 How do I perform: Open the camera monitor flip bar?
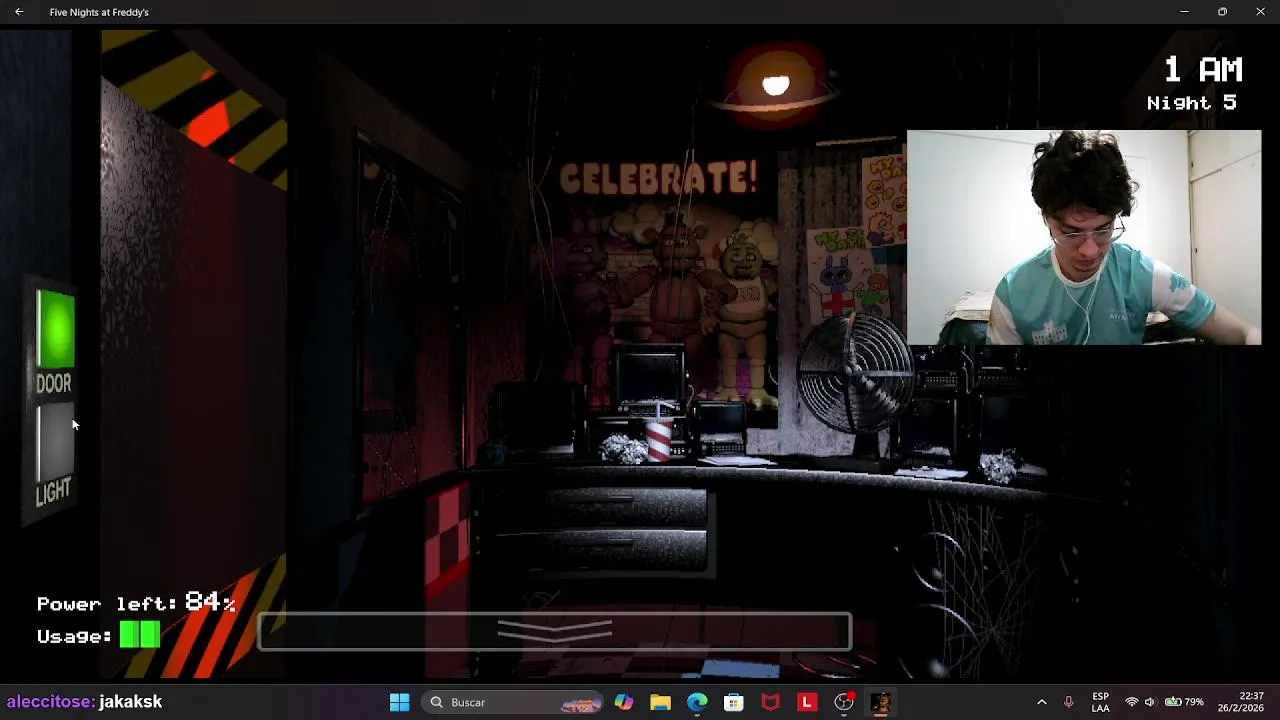coord(555,631)
